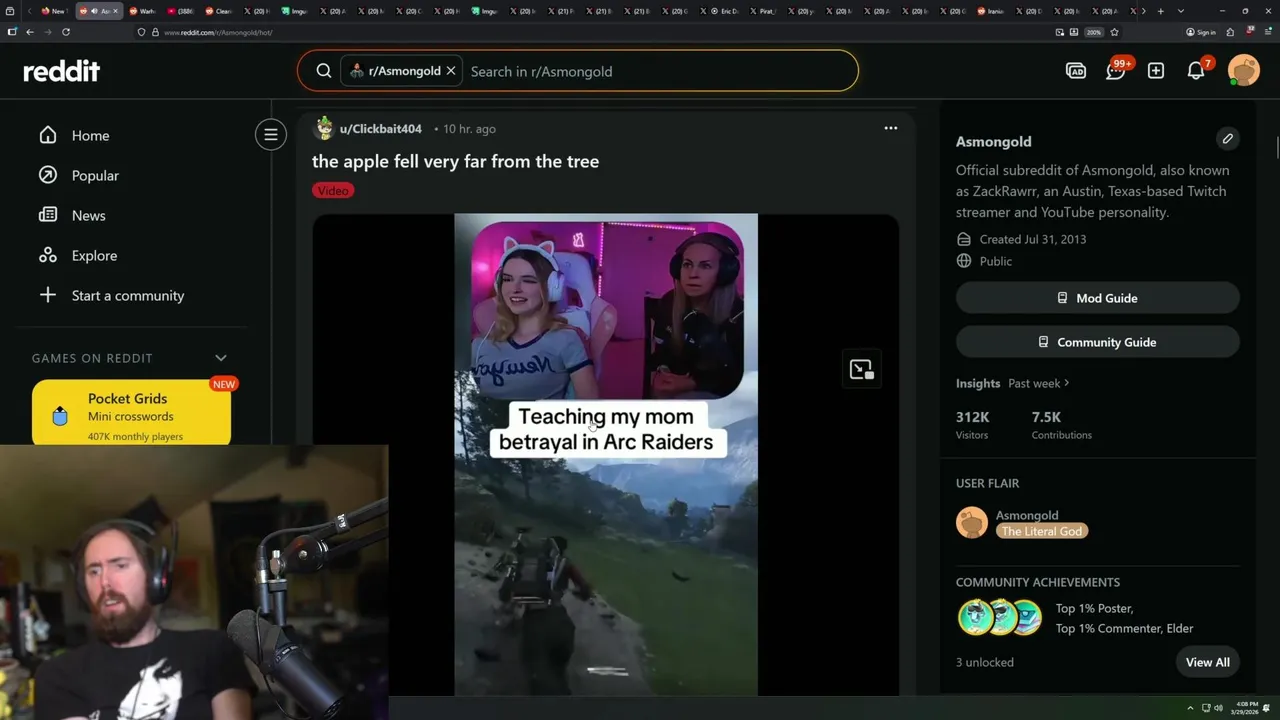The image size is (1280, 720).
Task: Click the Video flair tag
Action: click(x=333, y=190)
